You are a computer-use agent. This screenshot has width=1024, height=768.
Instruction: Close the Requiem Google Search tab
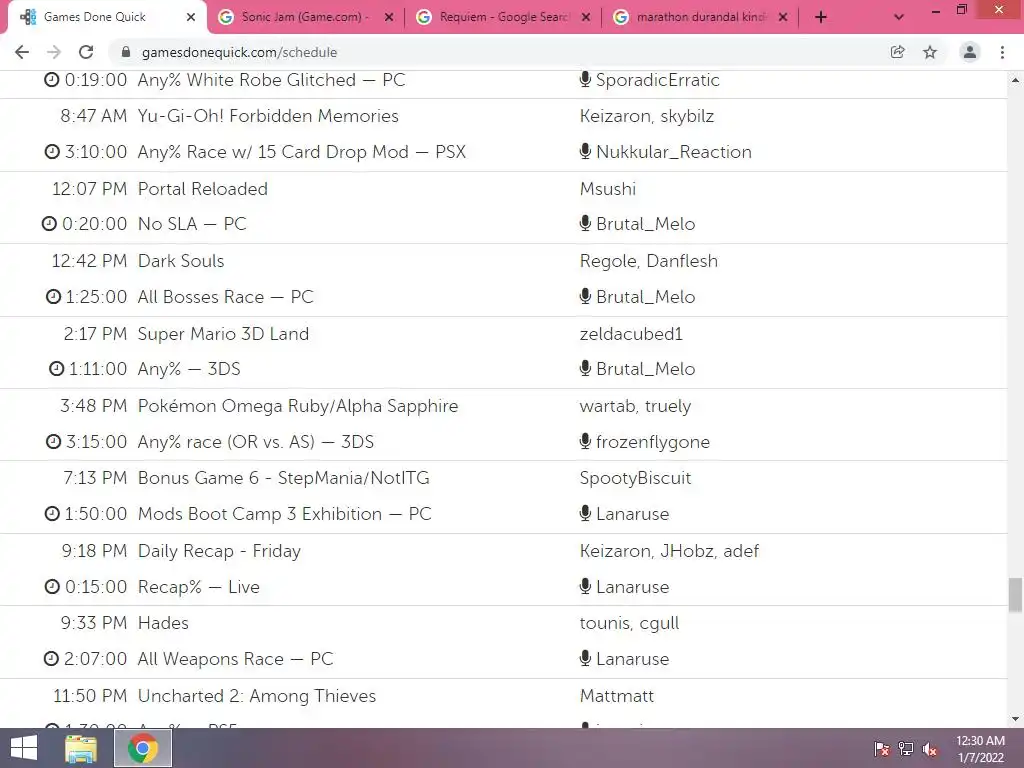(x=586, y=18)
